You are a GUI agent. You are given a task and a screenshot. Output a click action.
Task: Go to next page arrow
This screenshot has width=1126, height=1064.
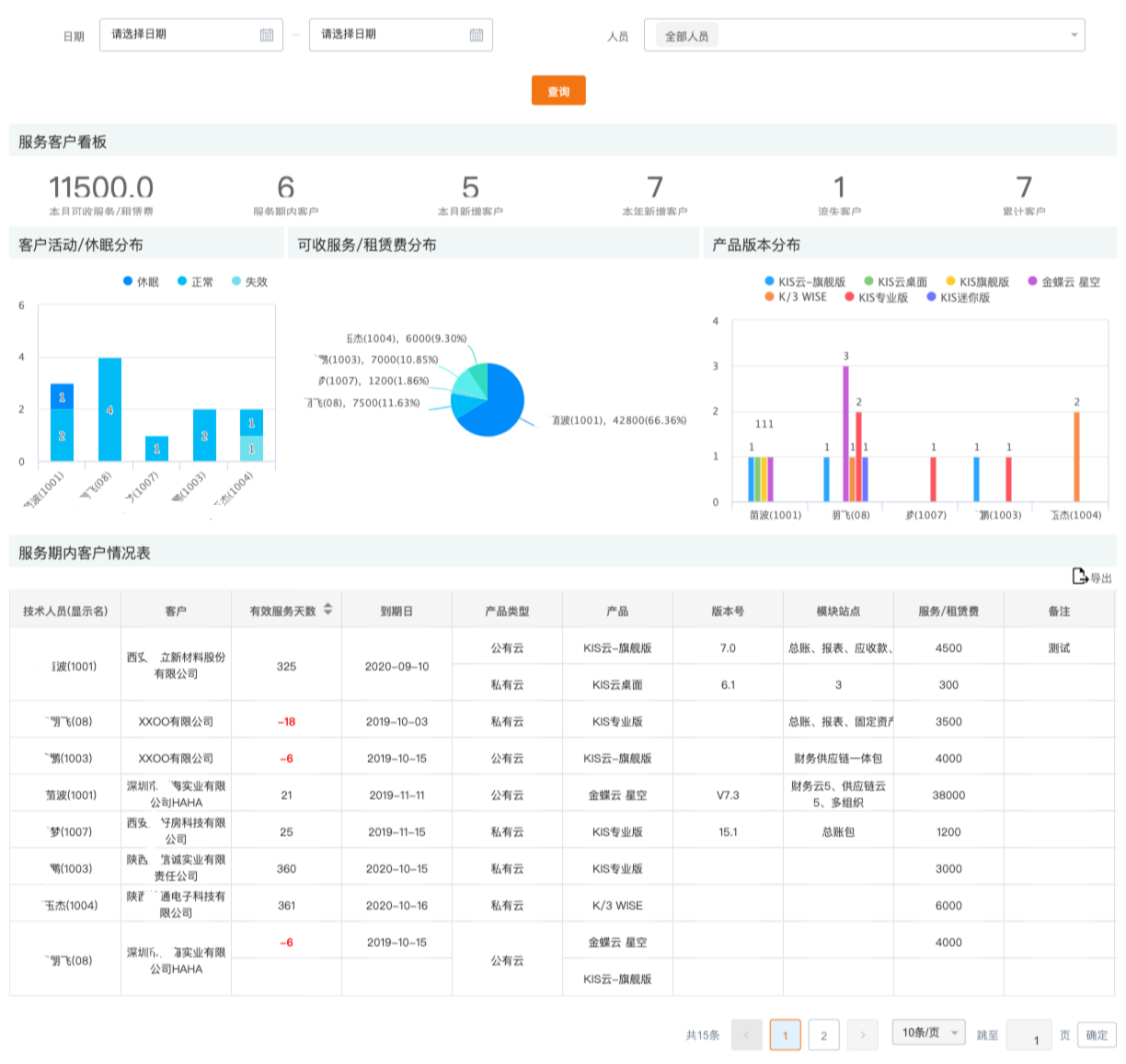(x=862, y=1035)
